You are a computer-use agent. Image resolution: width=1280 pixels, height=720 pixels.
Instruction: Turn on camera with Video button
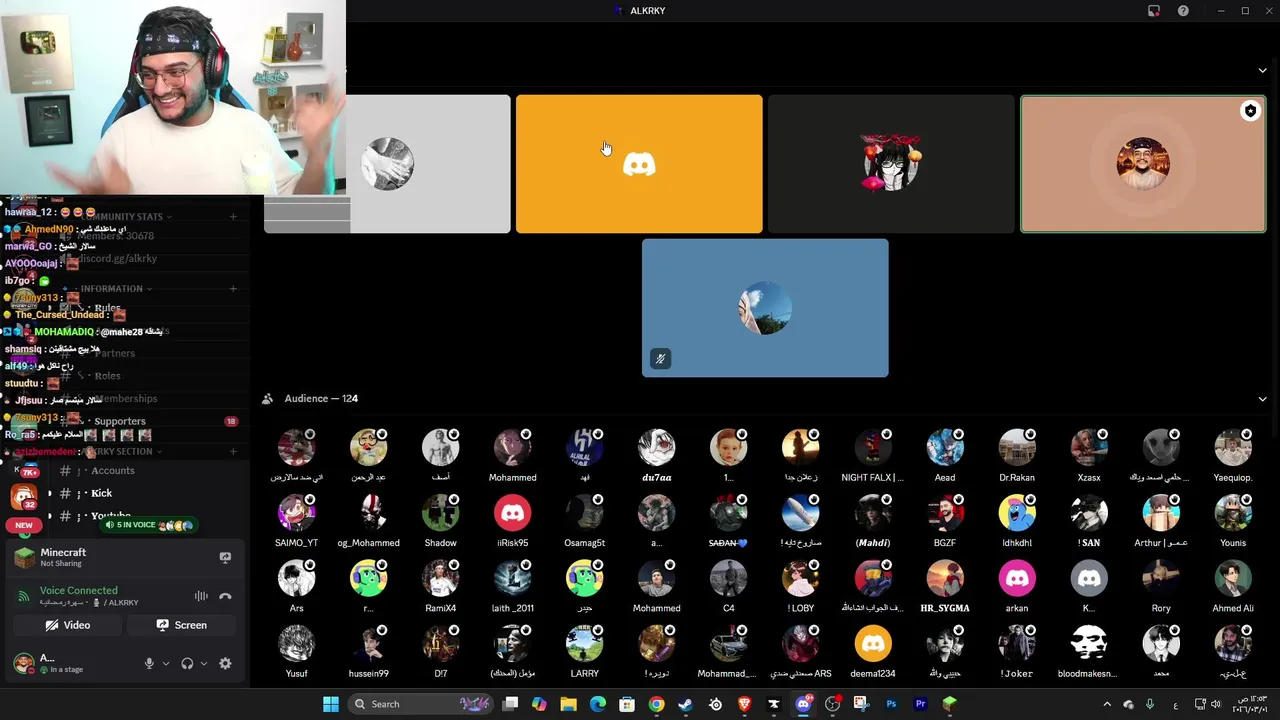68,625
